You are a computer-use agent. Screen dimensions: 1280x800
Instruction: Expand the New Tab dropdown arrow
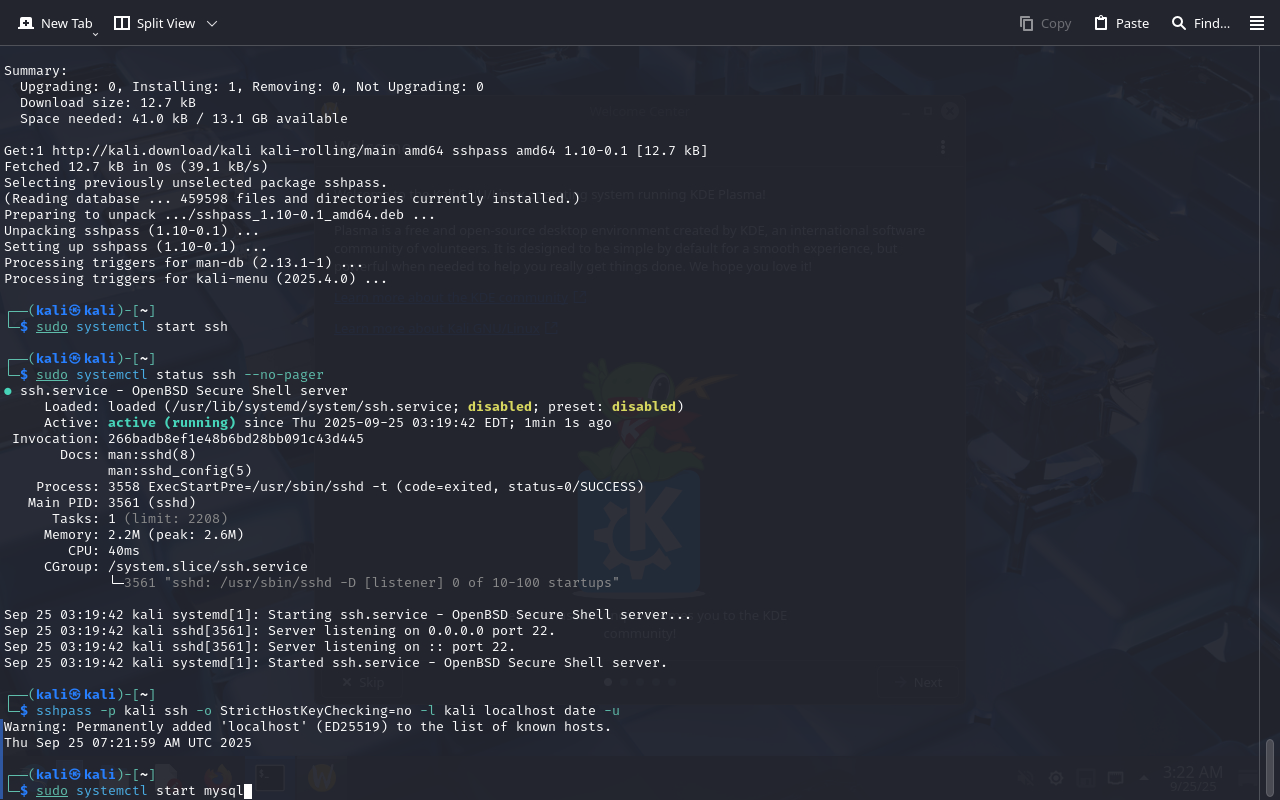click(x=95, y=34)
